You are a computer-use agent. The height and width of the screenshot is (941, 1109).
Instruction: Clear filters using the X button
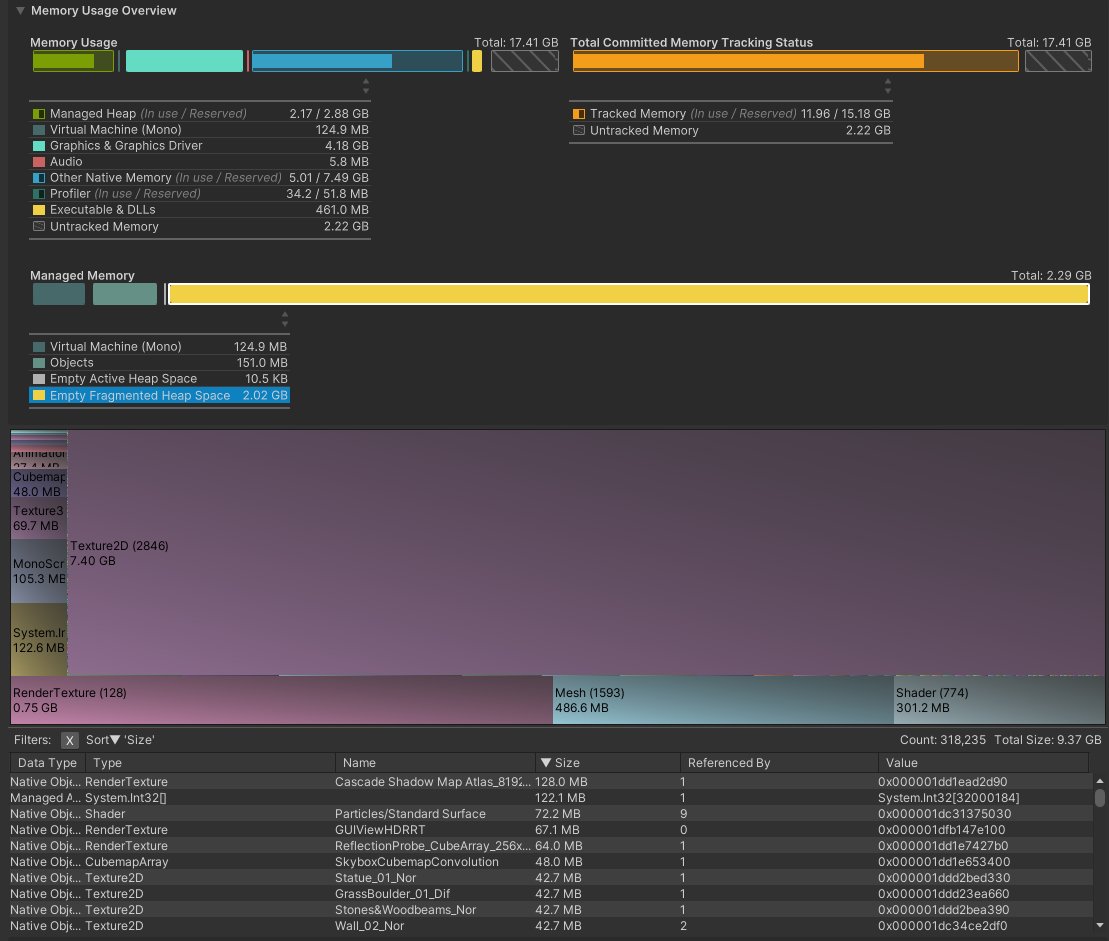point(68,740)
